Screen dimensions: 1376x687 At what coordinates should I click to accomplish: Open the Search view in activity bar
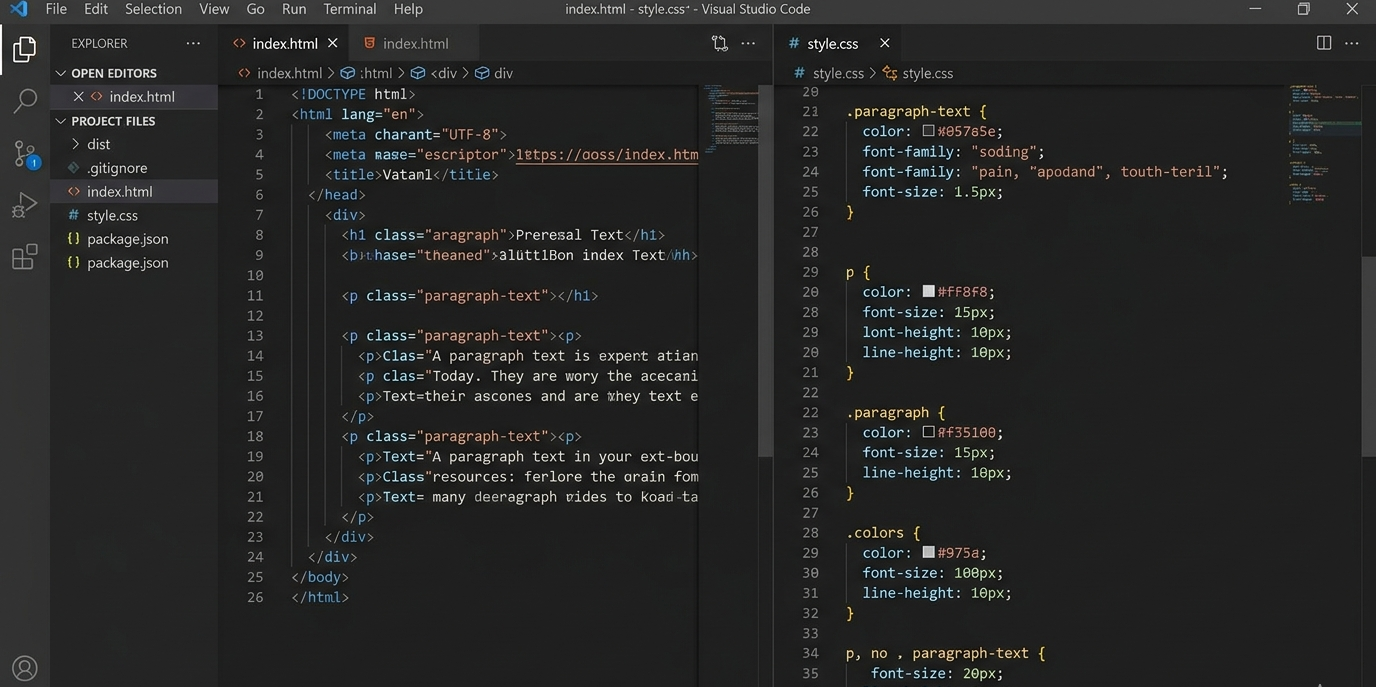[x=24, y=100]
